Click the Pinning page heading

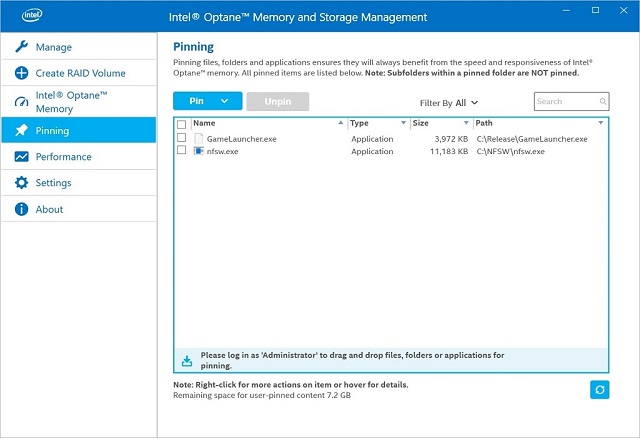[193, 47]
